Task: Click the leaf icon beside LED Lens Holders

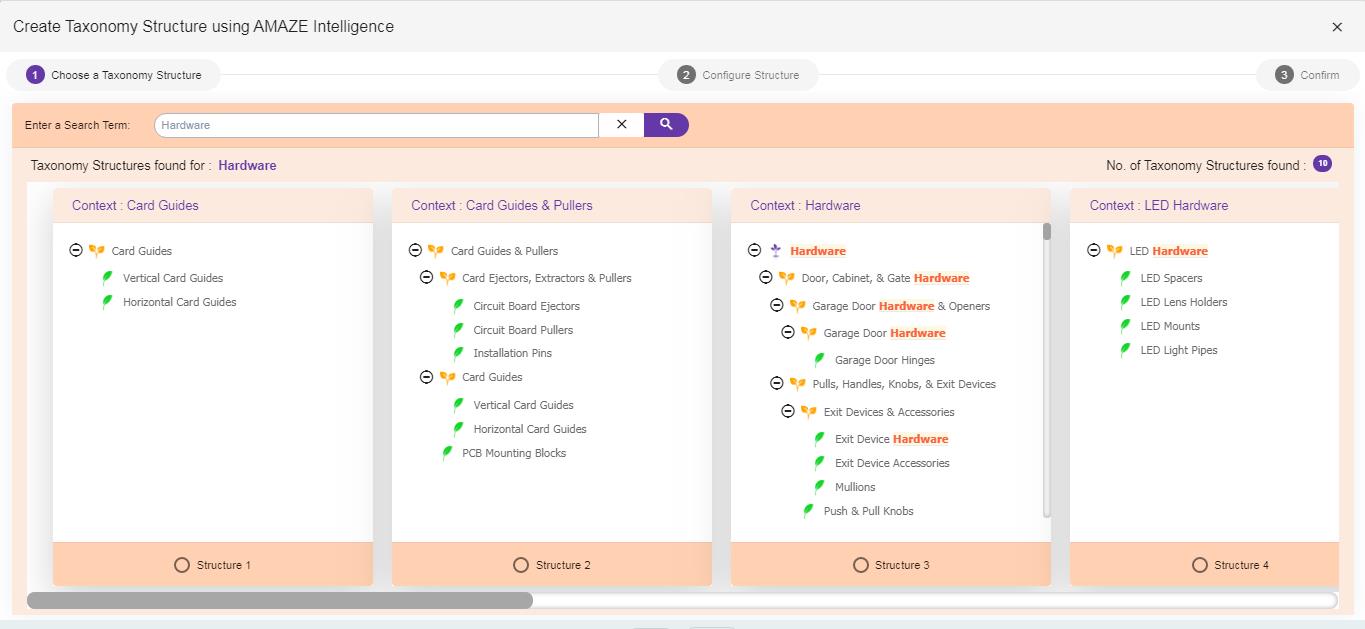Action: [1126, 302]
